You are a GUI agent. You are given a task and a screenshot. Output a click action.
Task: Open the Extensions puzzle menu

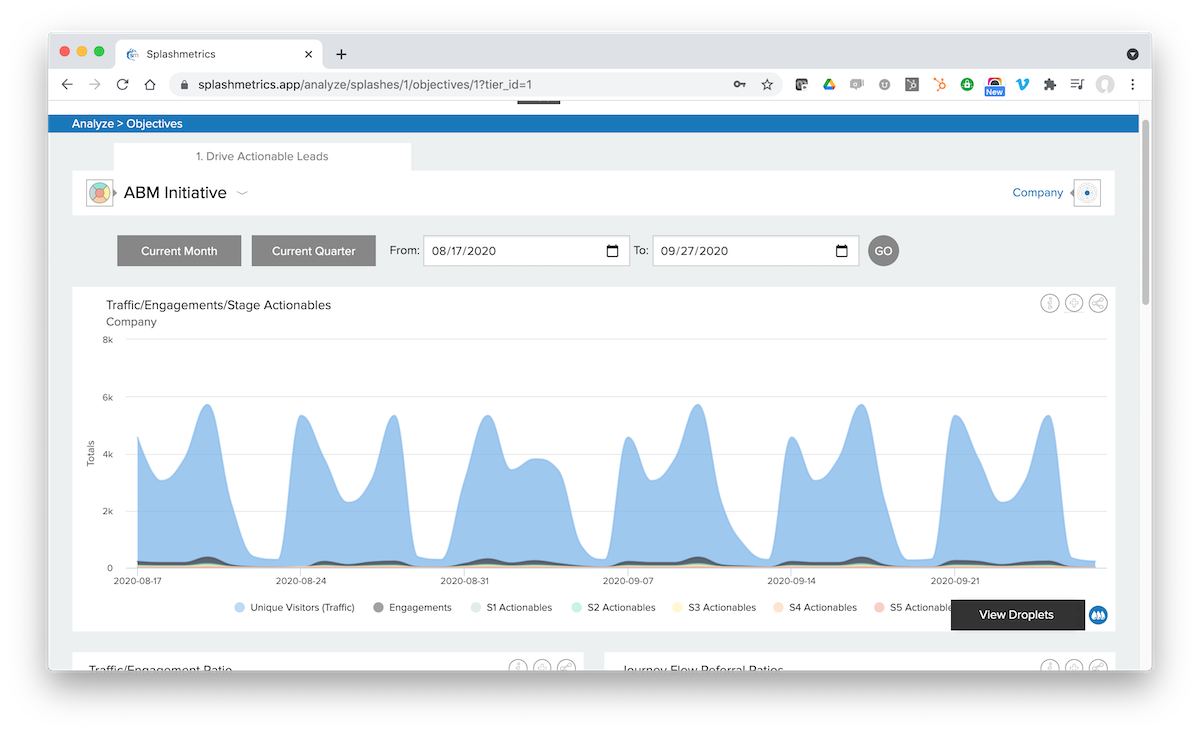tap(1049, 85)
